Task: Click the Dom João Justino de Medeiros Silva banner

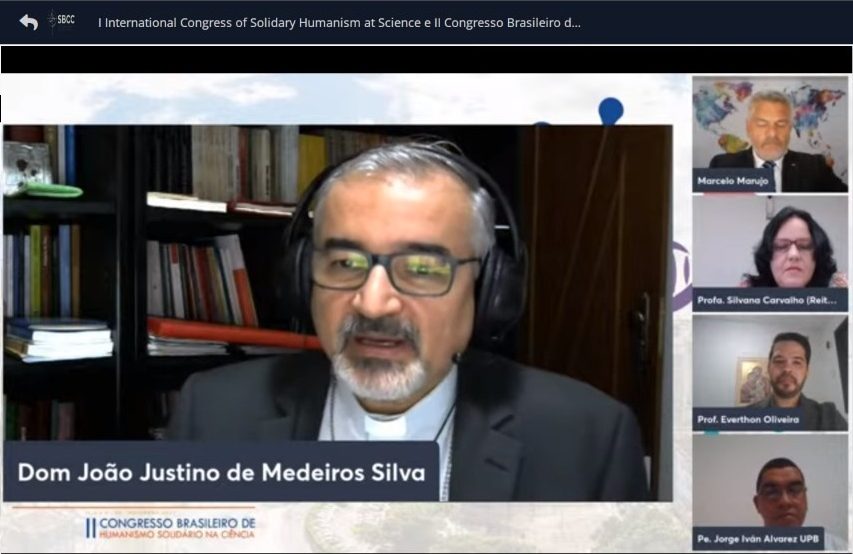Action: (x=221, y=472)
